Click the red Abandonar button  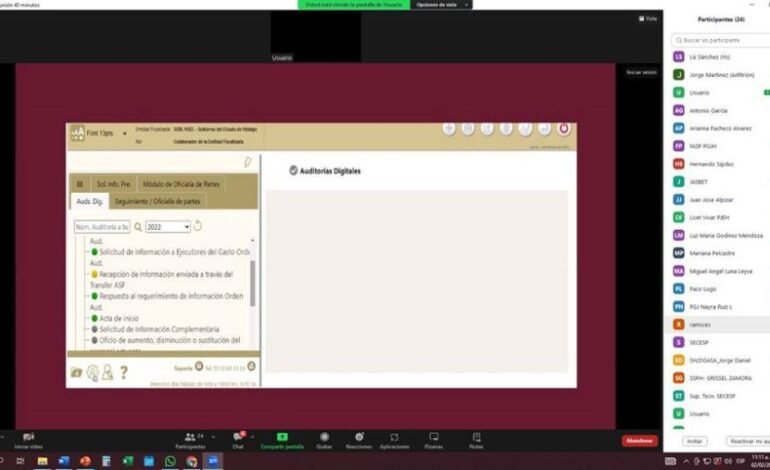click(x=639, y=440)
